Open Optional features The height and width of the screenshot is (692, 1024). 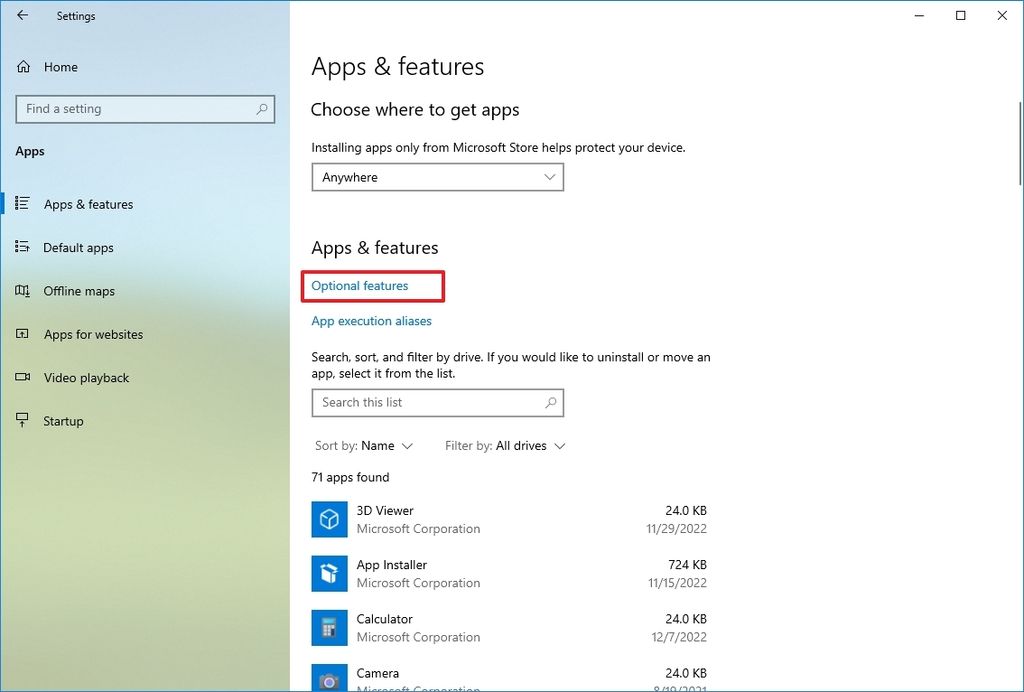(x=371, y=285)
